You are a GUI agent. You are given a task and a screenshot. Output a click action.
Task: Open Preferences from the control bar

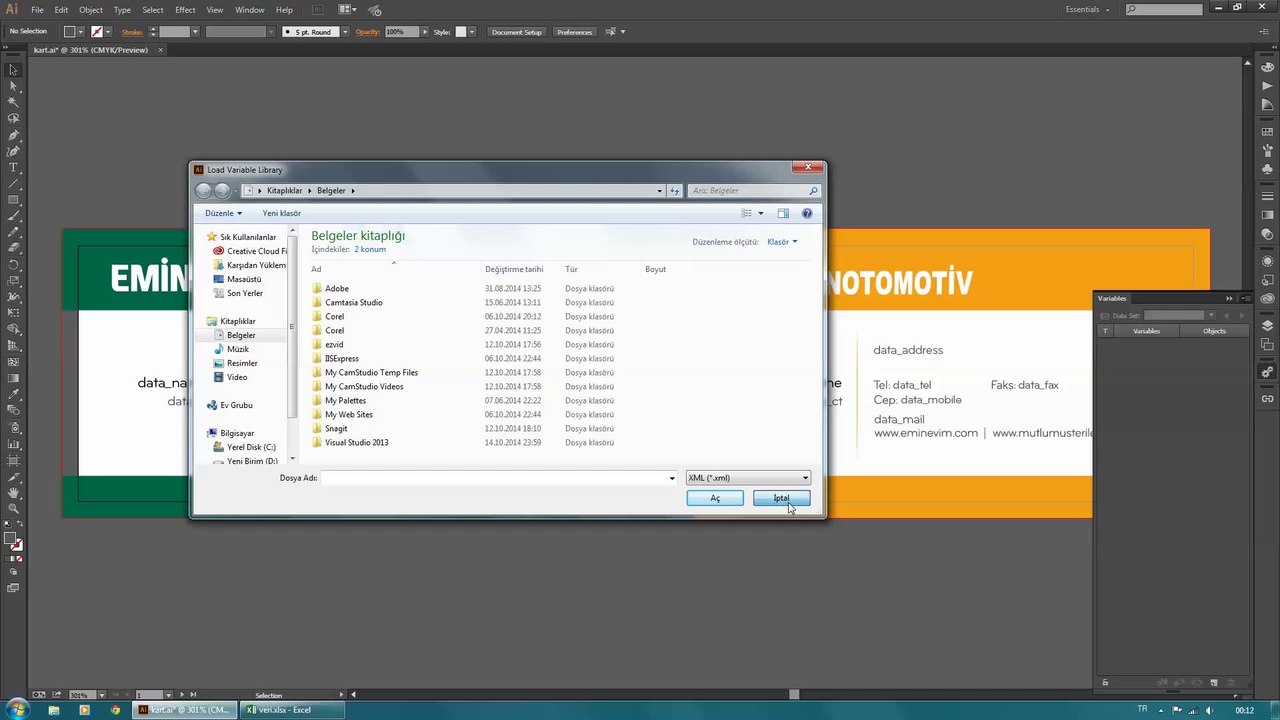tap(574, 32)
